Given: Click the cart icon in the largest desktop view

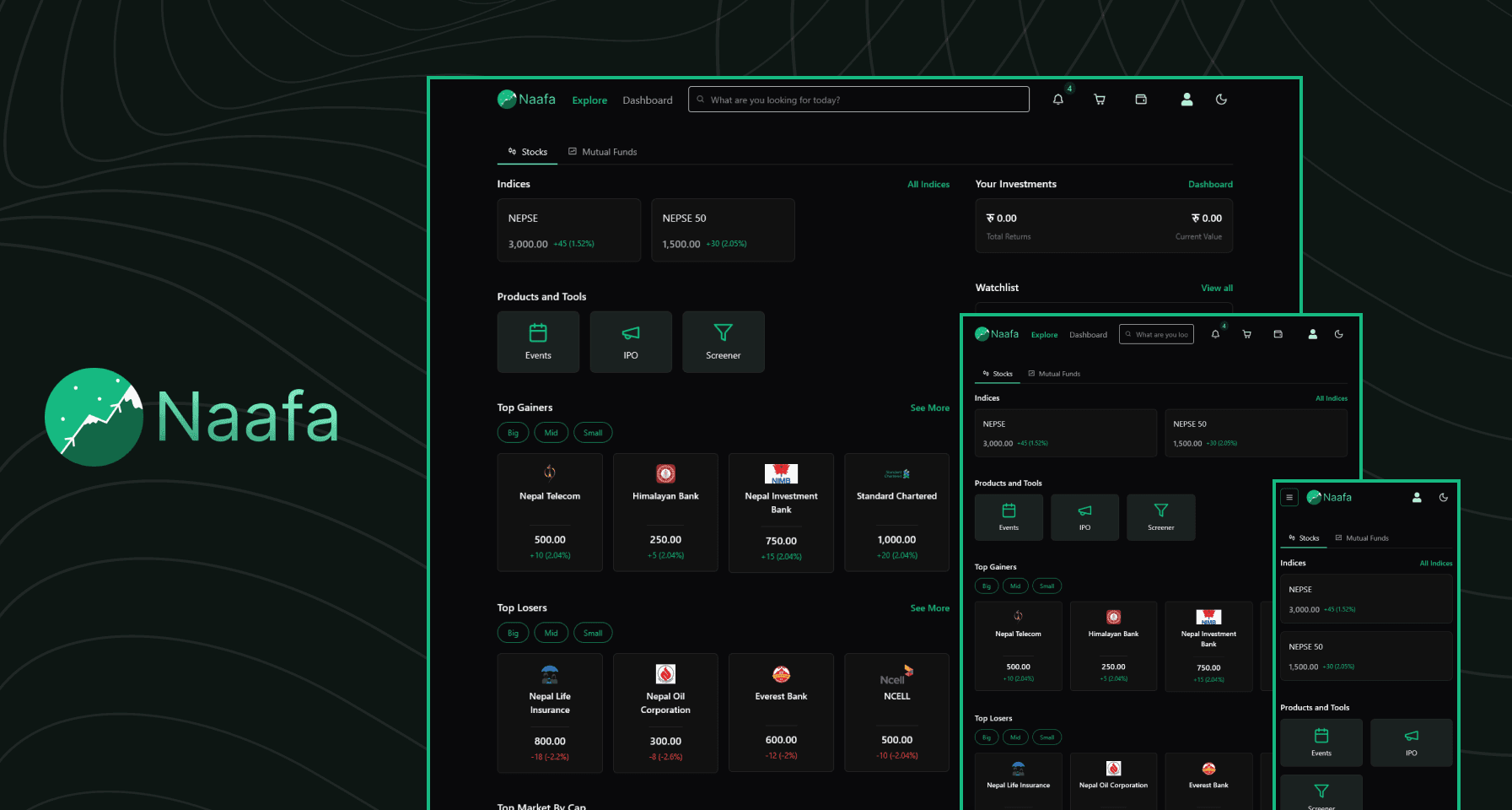Looking at the screenshot, I should click(1100, 100).
